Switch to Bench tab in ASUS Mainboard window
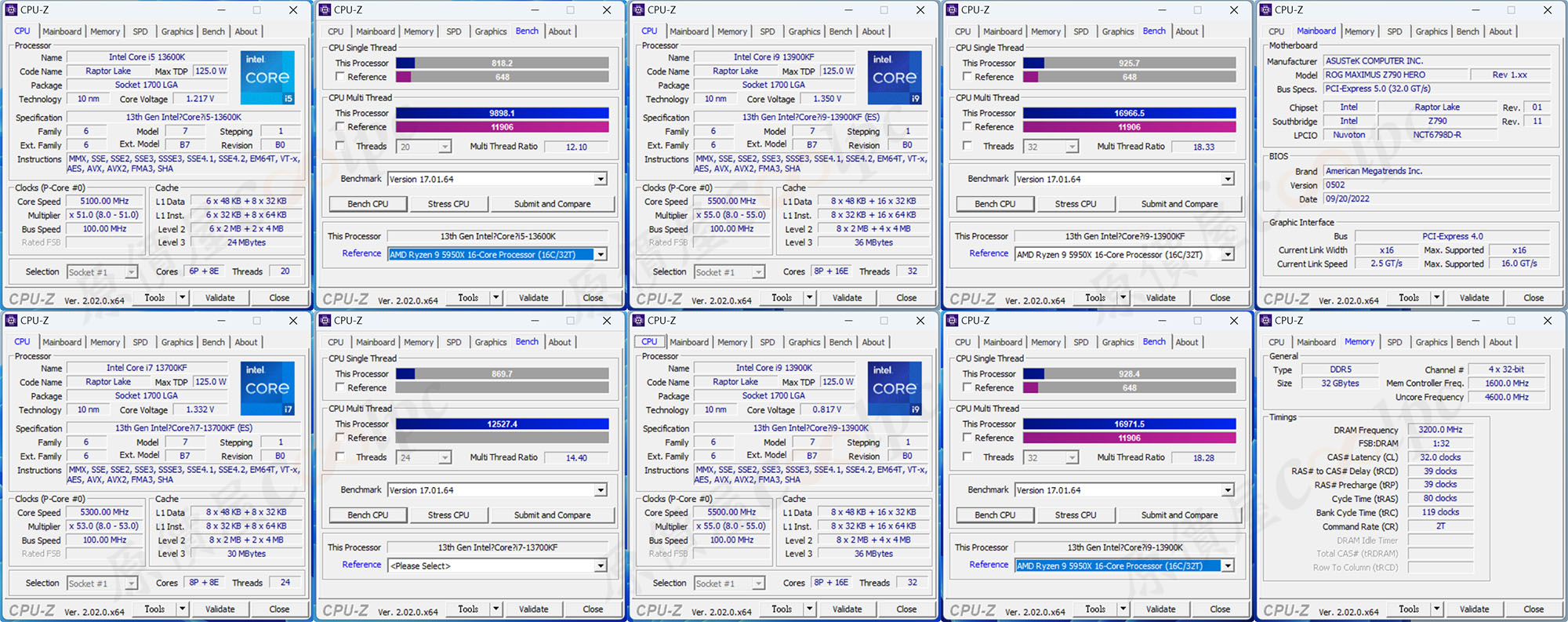 pyautogui.click(x=1468, y=31)
